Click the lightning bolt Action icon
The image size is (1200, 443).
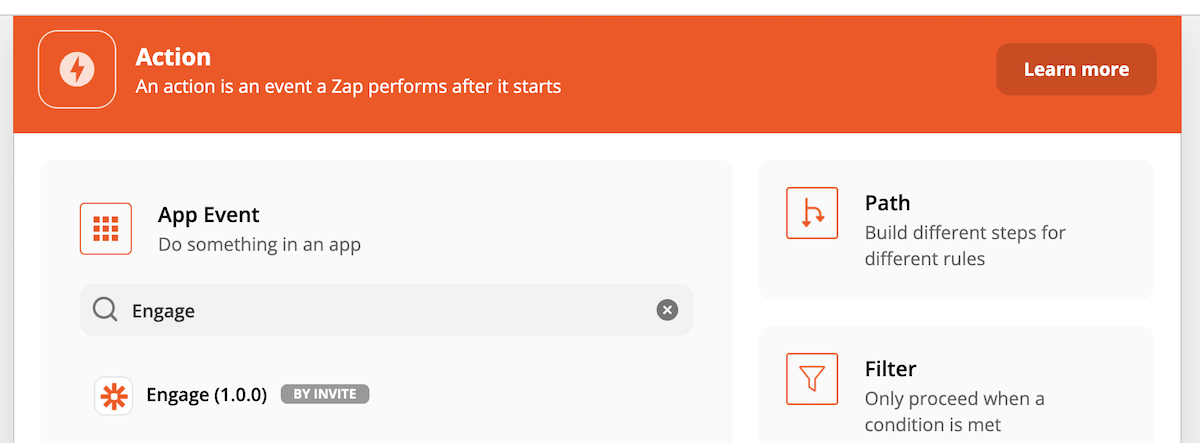tap(77, 69)
